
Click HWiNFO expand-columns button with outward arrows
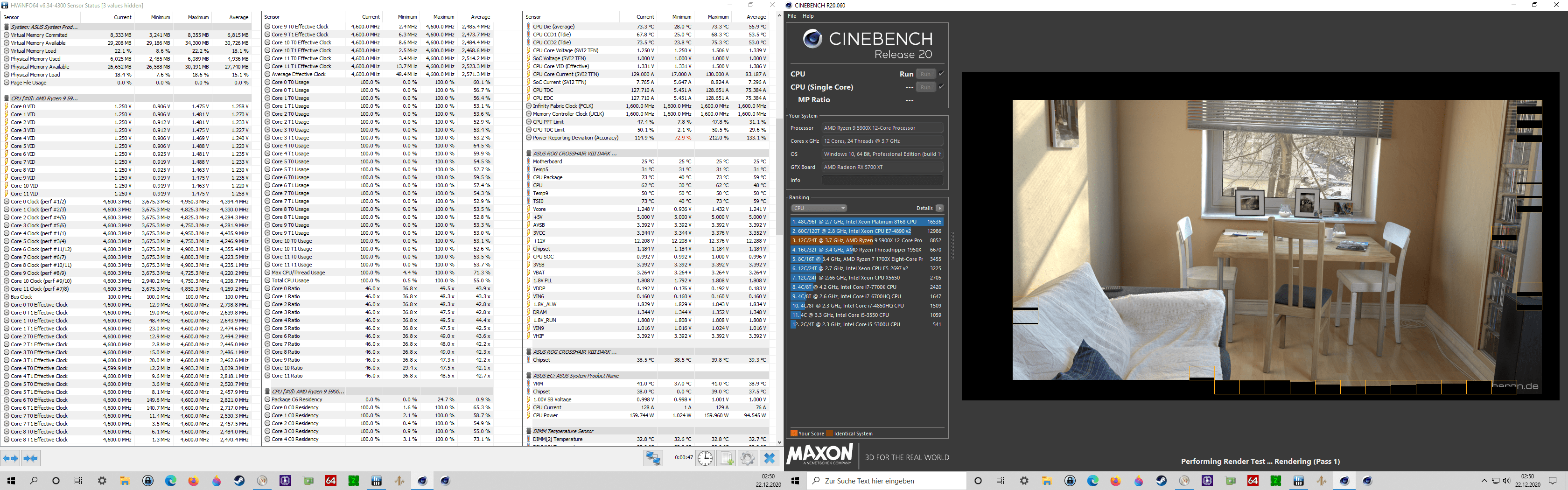(10, 458)
